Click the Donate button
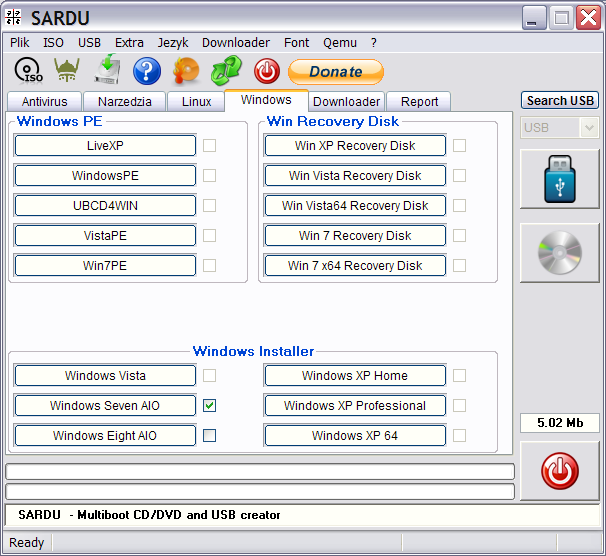This screenshot has width=606, height=556. click(336, 72)
